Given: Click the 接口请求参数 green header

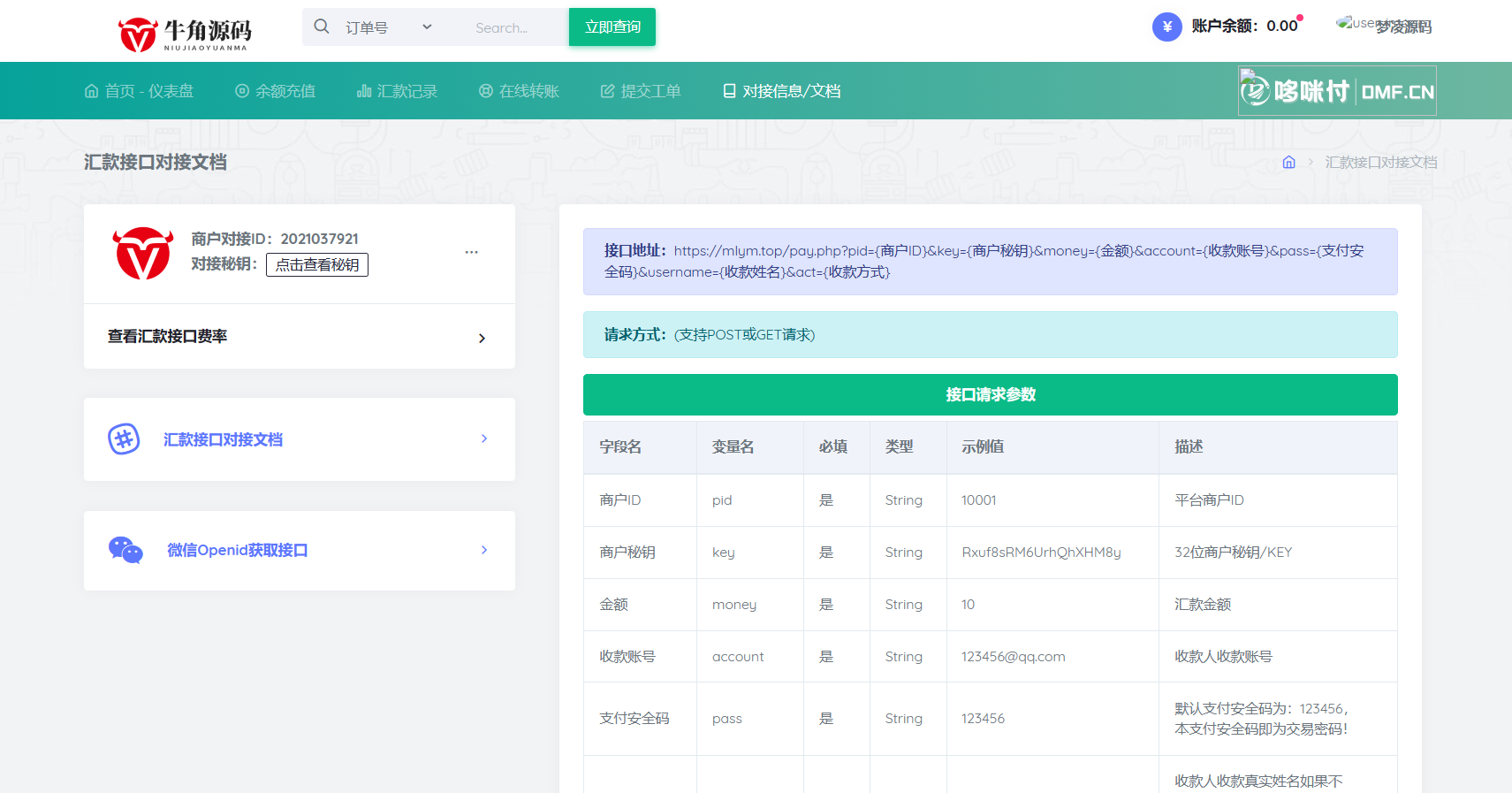Looking at the screenshot, I should (990, 394).
